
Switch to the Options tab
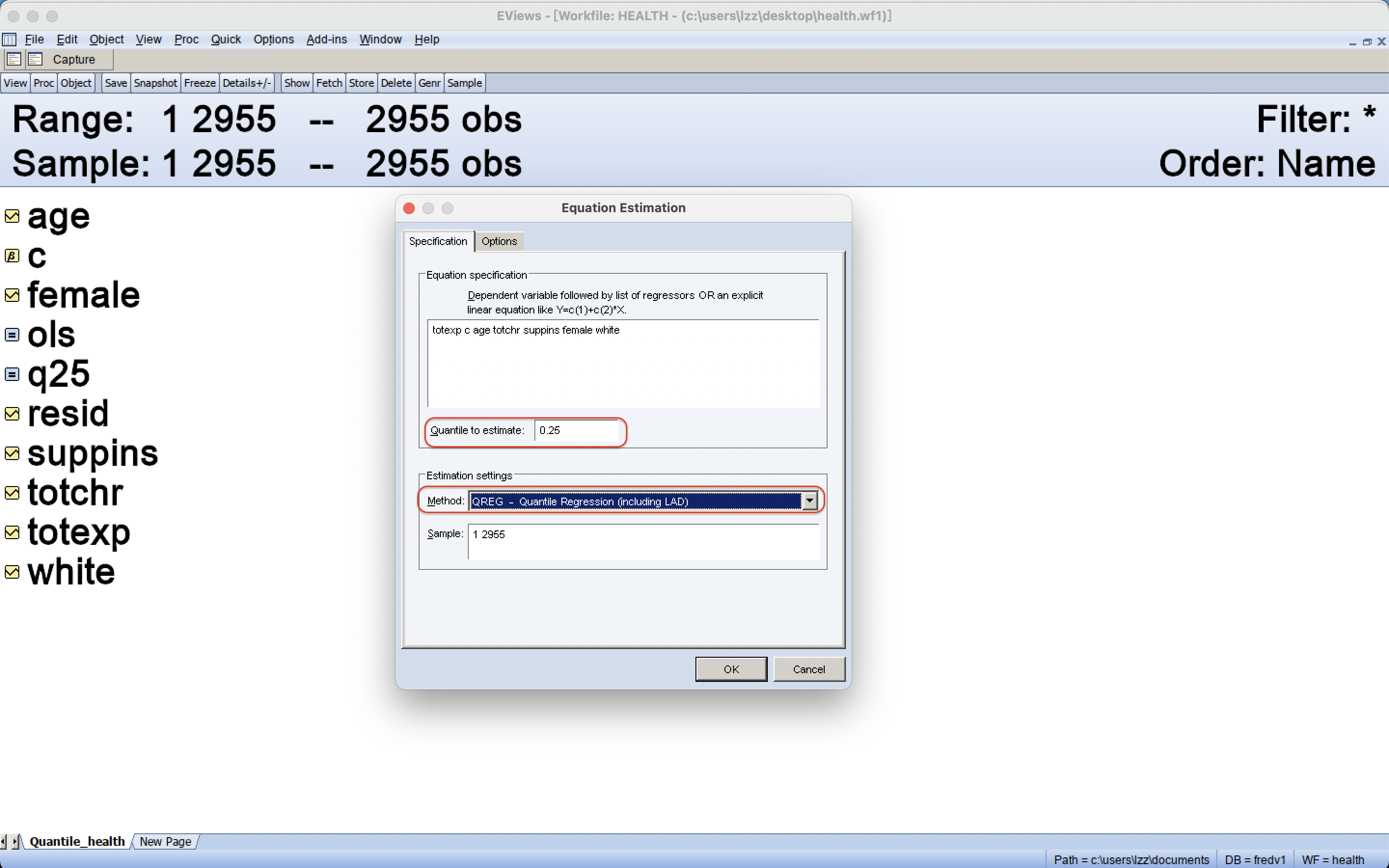(499, 241)
